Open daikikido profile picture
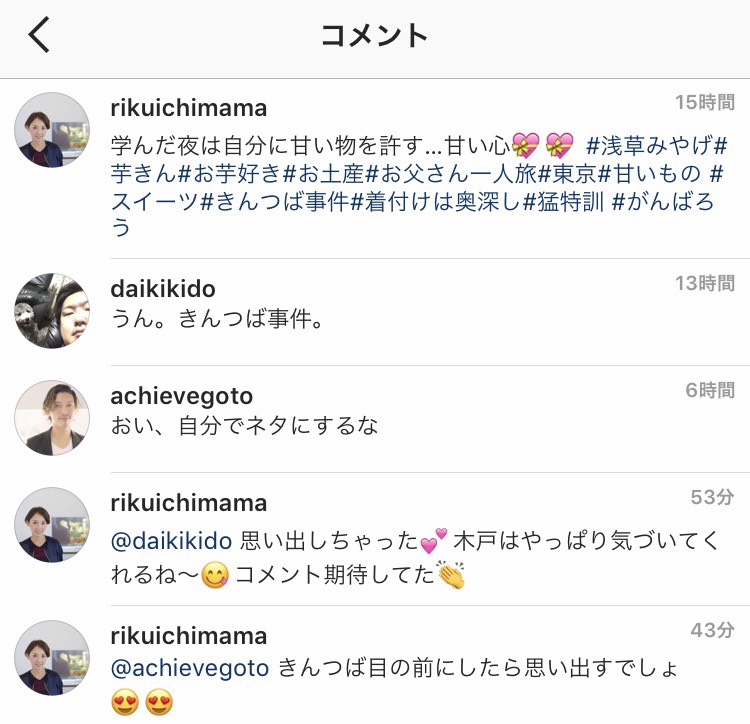The image size is (750, 724). click(52, 311)
